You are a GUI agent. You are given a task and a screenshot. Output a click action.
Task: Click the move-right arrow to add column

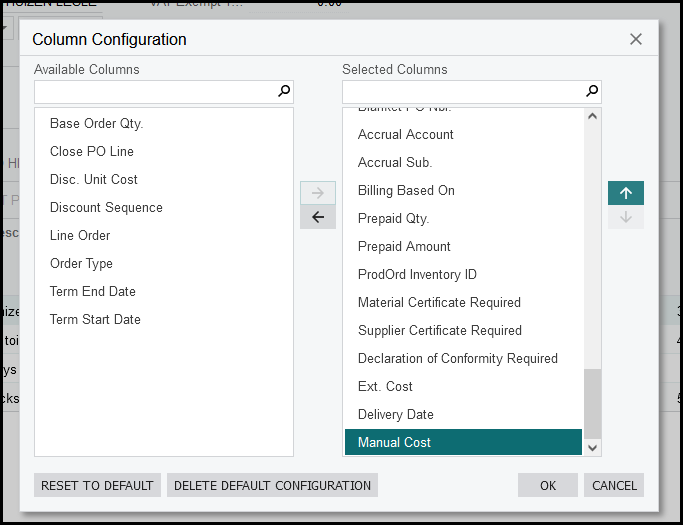pyautogui.click(x=318, y=193)
